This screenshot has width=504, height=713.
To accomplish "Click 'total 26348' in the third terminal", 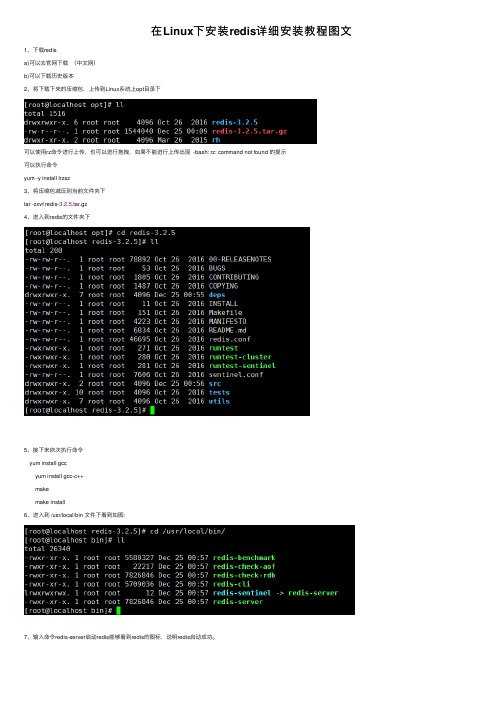I will [47, 549].
